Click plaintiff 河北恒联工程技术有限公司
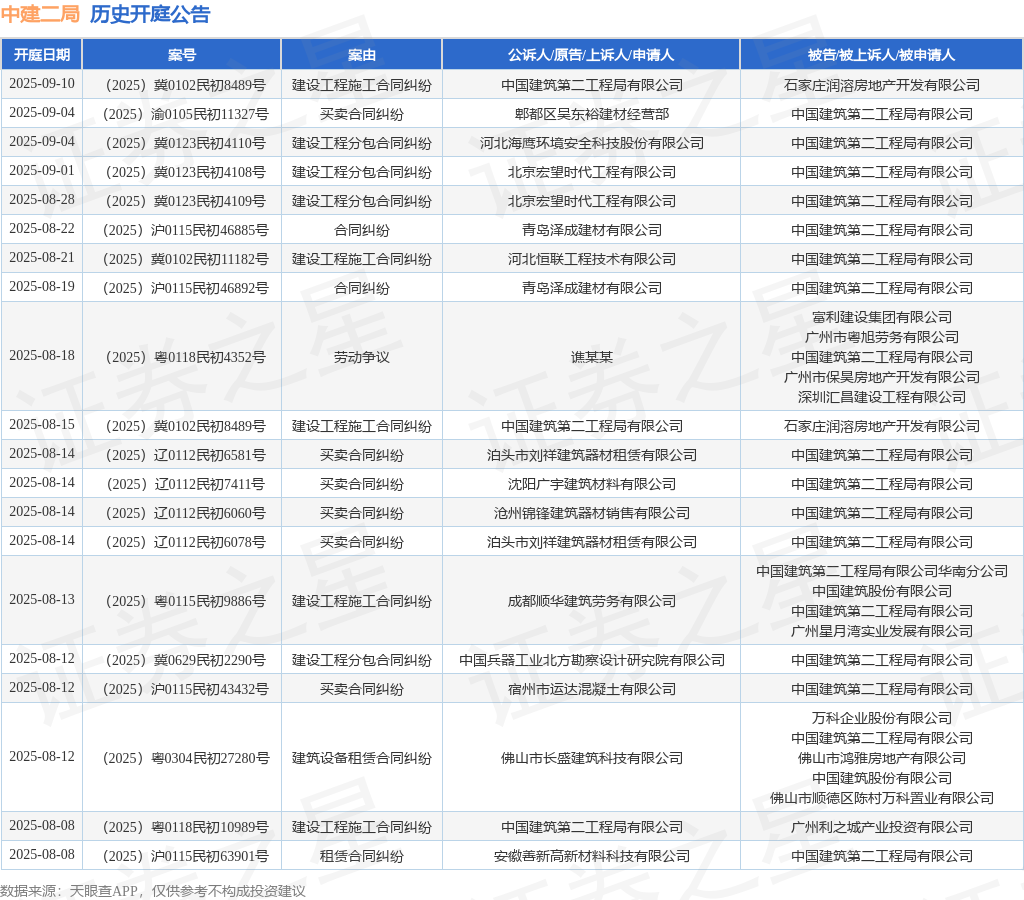Viewport: 1024px width, 900px height. pyautogui.click(x=592, y=259)
